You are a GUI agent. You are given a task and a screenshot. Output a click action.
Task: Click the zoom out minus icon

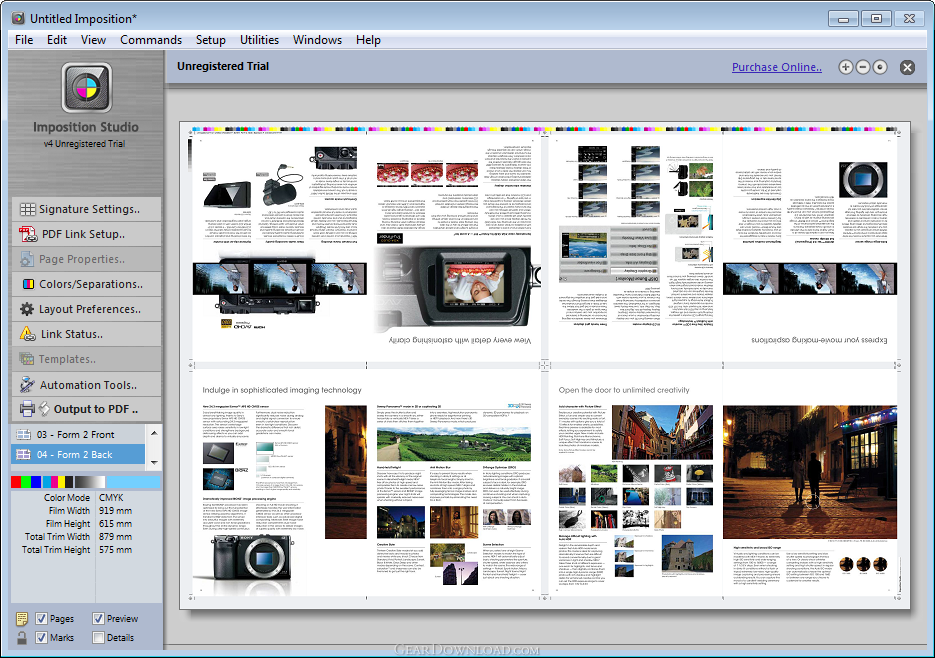coord(863,67)
